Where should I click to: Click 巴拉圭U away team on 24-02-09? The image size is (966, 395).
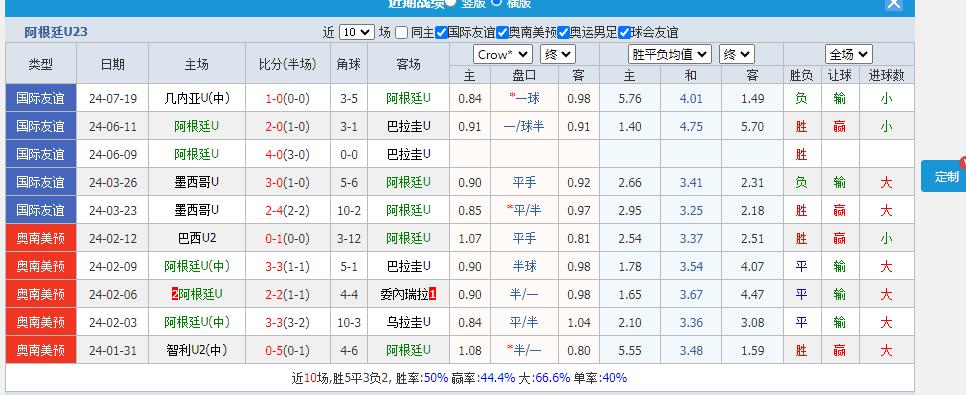tap(408, 266)
